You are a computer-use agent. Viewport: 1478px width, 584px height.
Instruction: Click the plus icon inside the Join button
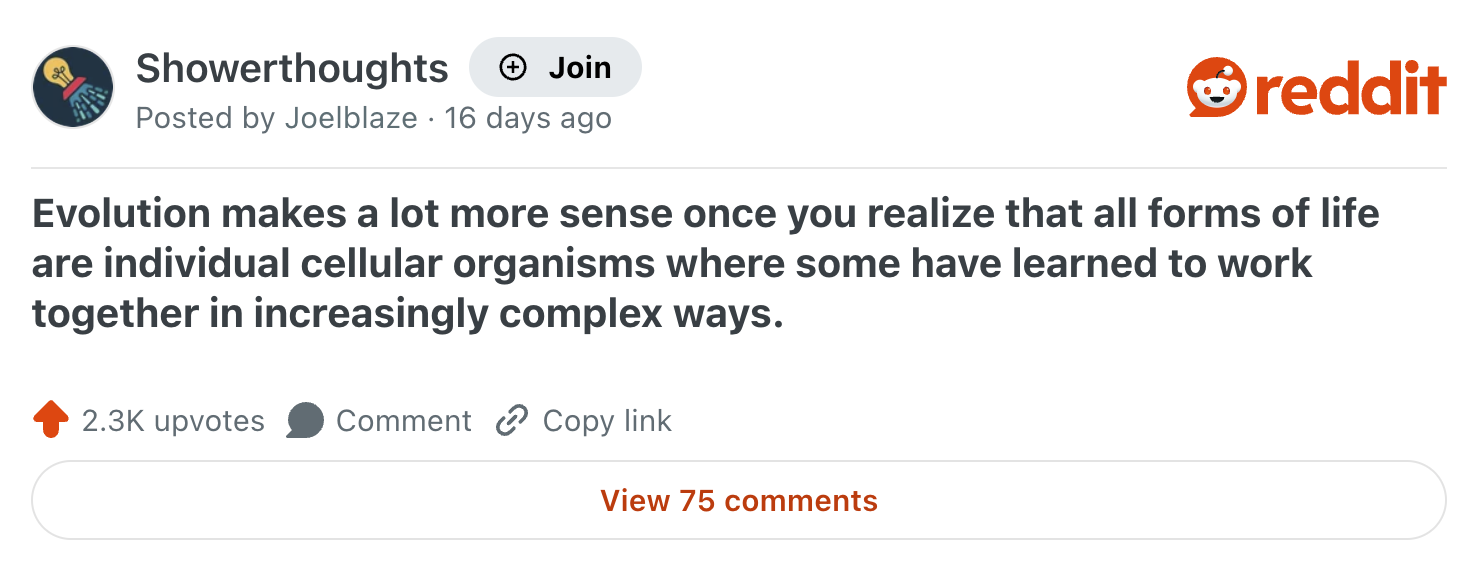[x=513, y=67]
